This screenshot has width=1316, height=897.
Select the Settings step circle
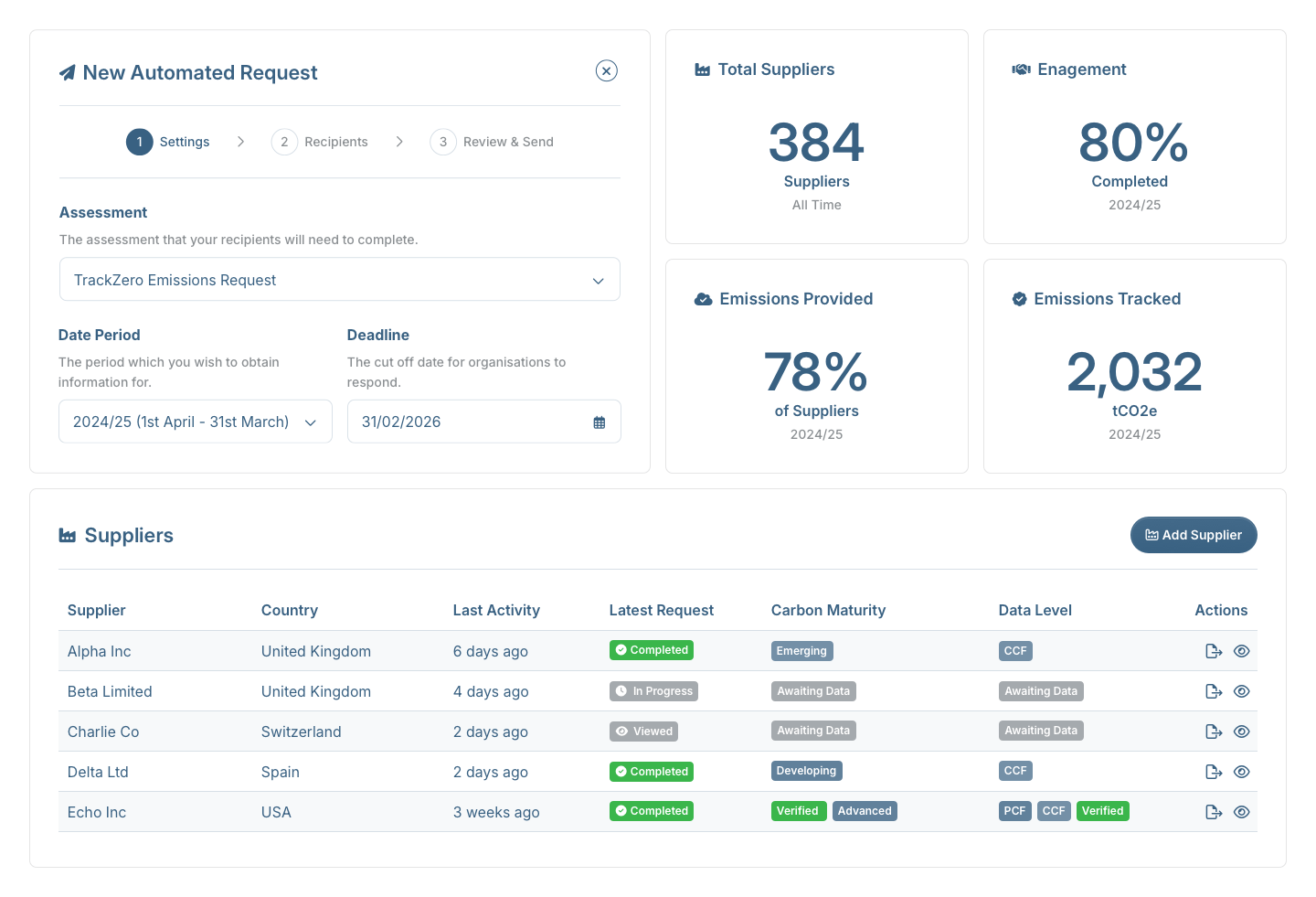pos(139,142)
